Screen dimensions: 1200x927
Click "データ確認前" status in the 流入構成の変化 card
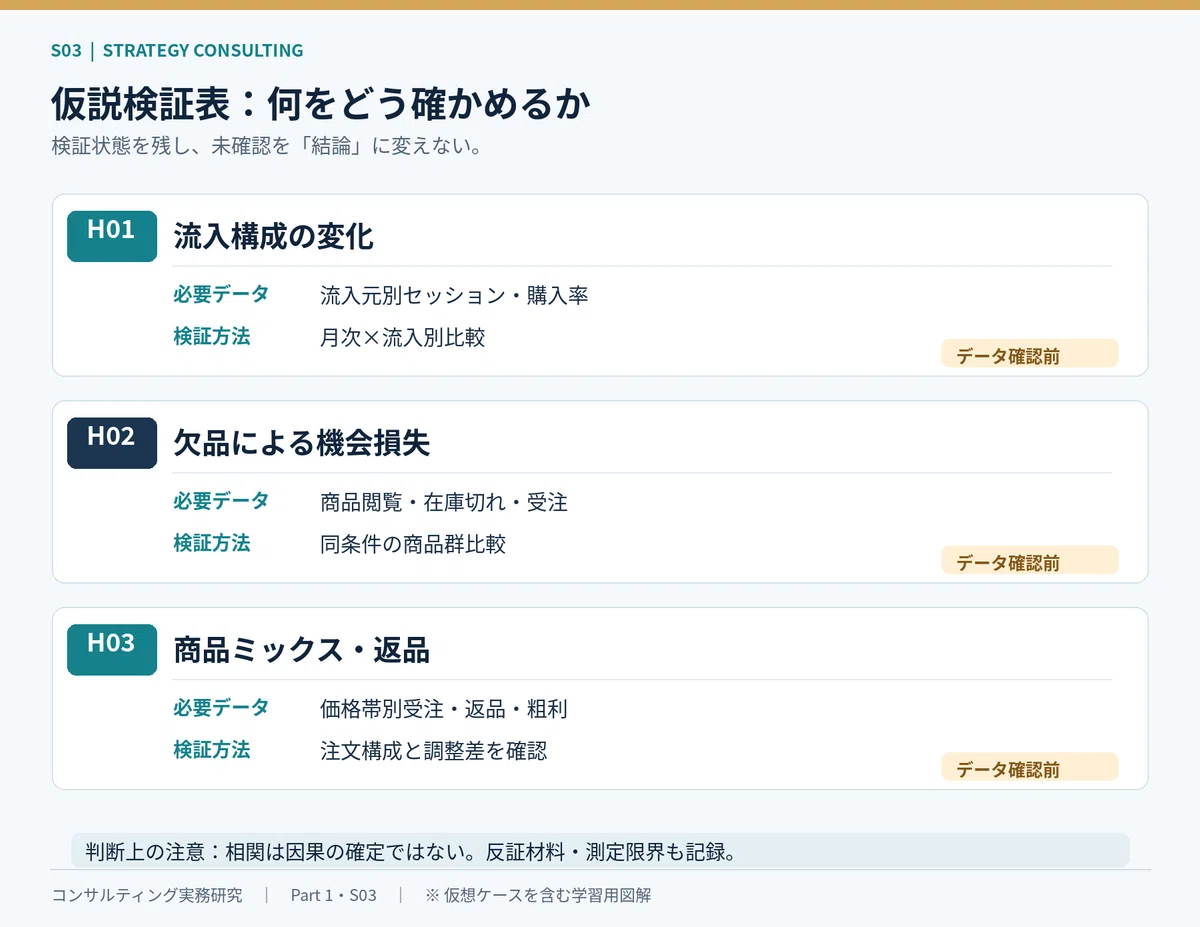[1029, 354]
